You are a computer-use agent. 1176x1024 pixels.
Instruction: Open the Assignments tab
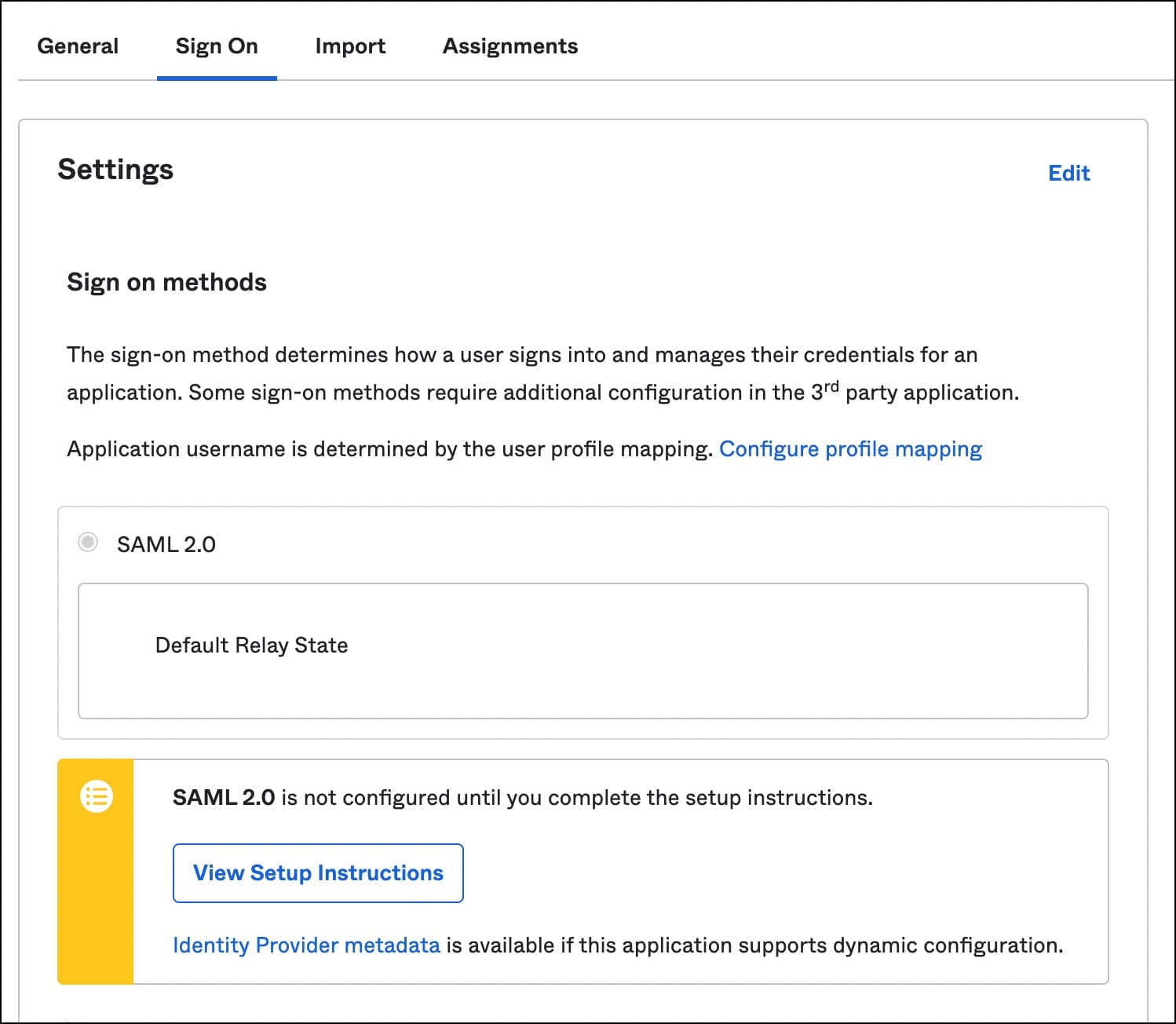point(510,46)
